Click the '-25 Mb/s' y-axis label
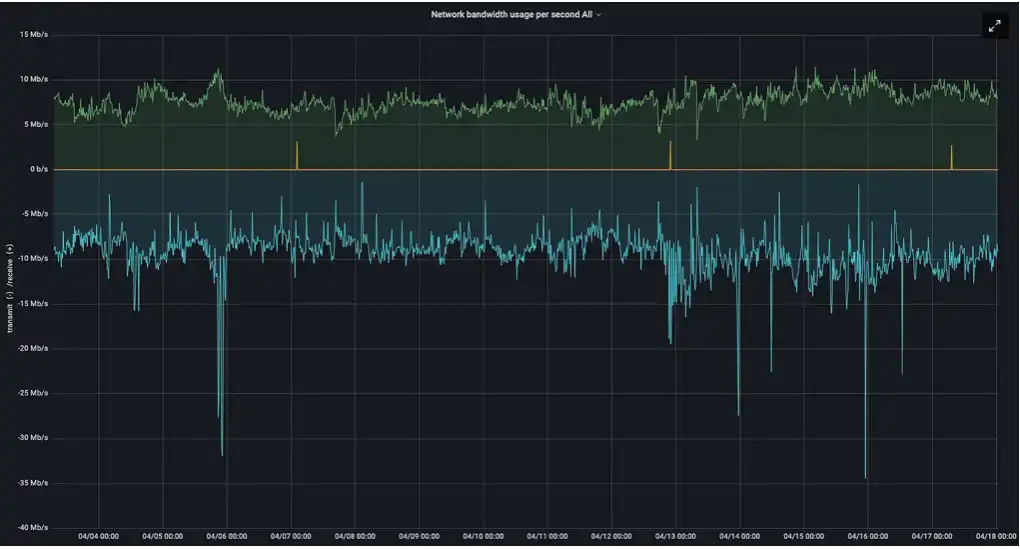Image resolution: width=1020 pixels, height=549 pixels. pyautogui.click(x=33, y=393)
